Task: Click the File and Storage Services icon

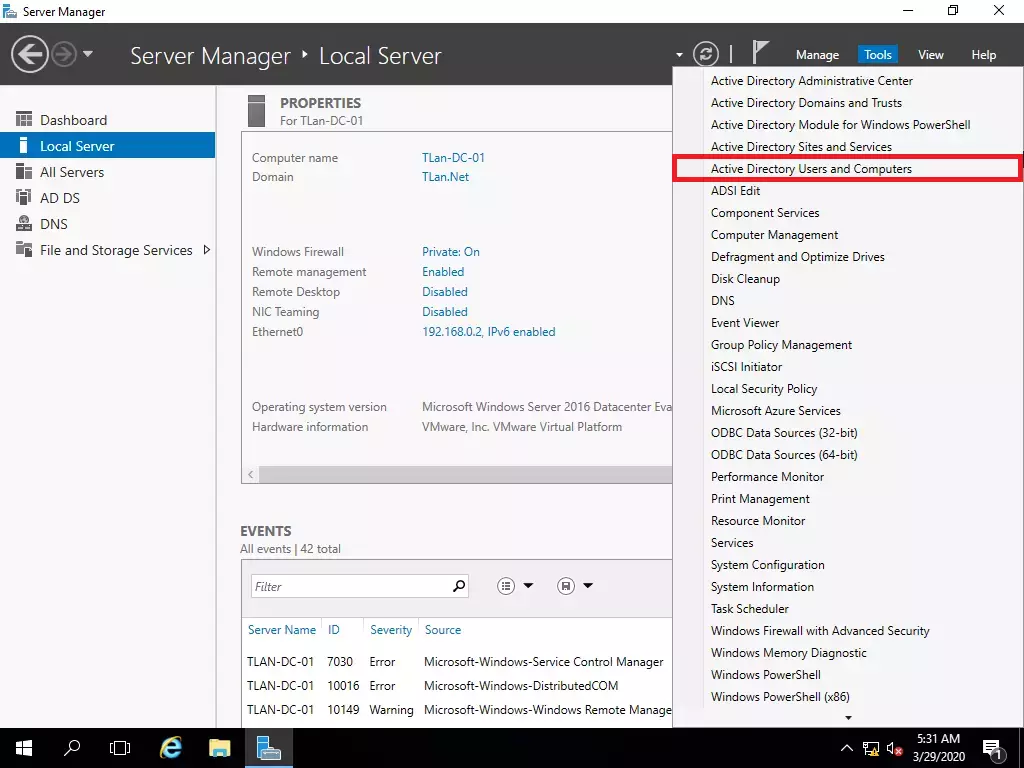Action: (24, 249)
